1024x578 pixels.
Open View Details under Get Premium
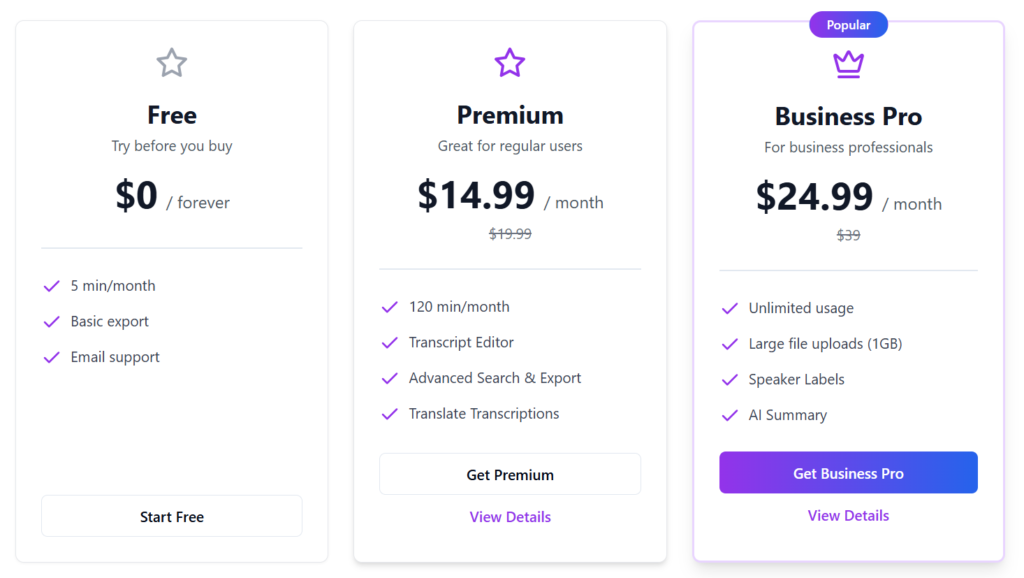pyautogui.click(x=510, y=517)
